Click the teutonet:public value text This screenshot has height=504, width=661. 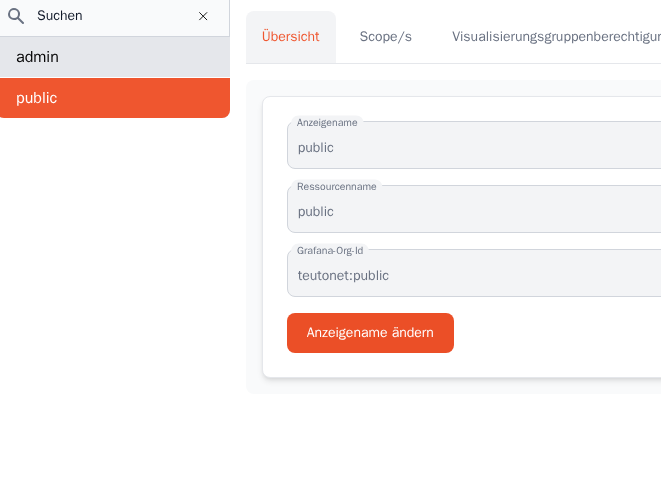(x=343, y=276)
